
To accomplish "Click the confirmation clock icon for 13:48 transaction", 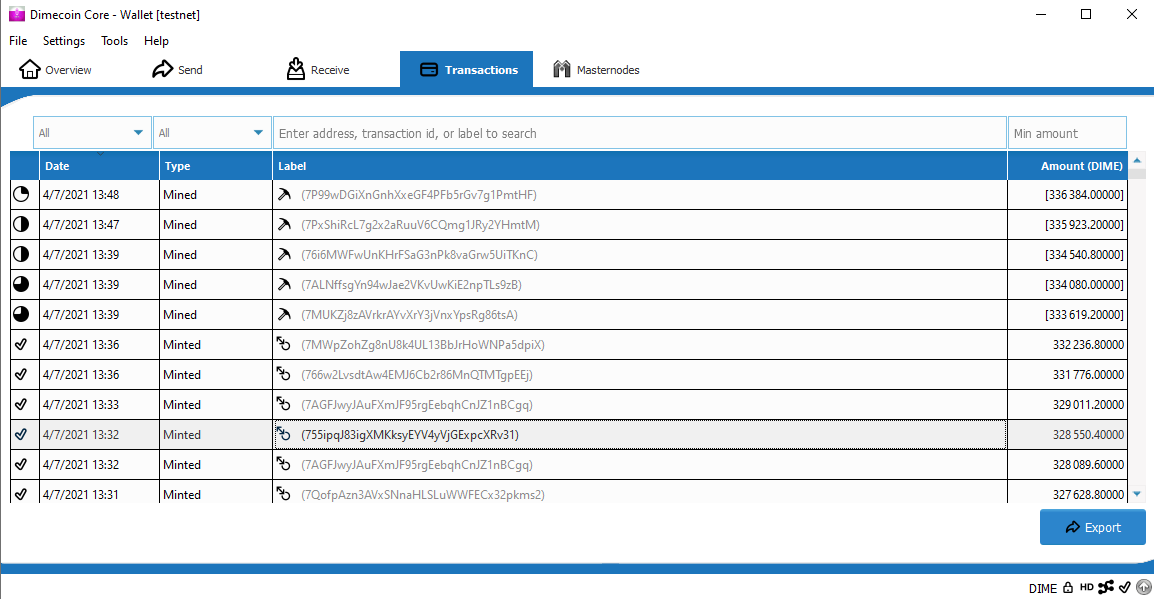I will (x=21, y=194).
